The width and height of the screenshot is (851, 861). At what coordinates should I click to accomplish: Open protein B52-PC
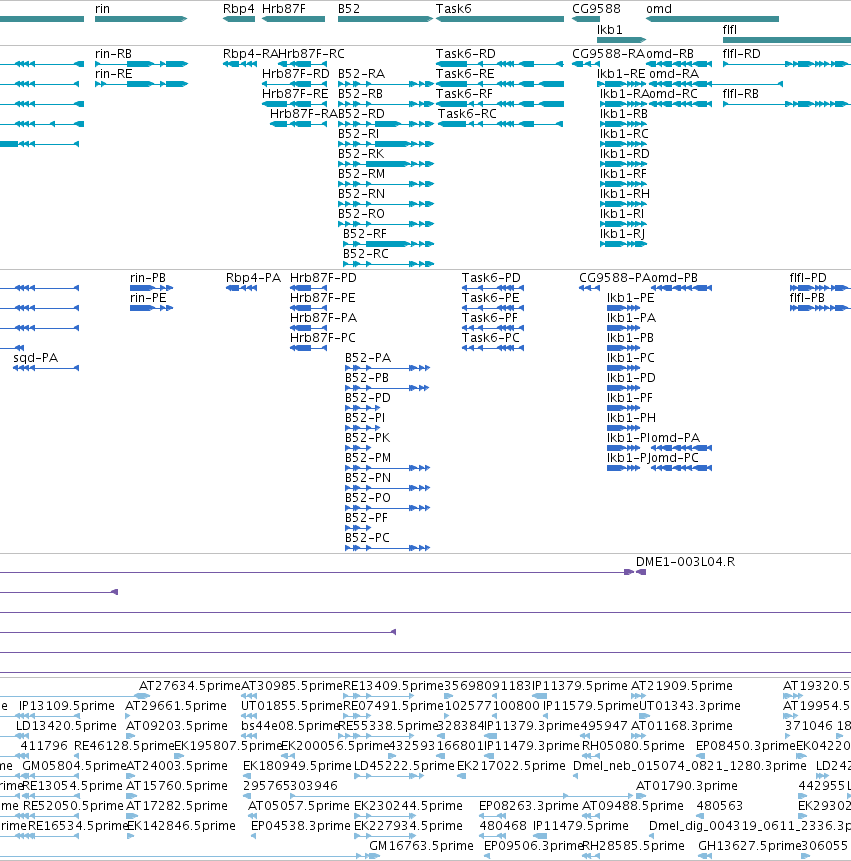tap(367, 538)
